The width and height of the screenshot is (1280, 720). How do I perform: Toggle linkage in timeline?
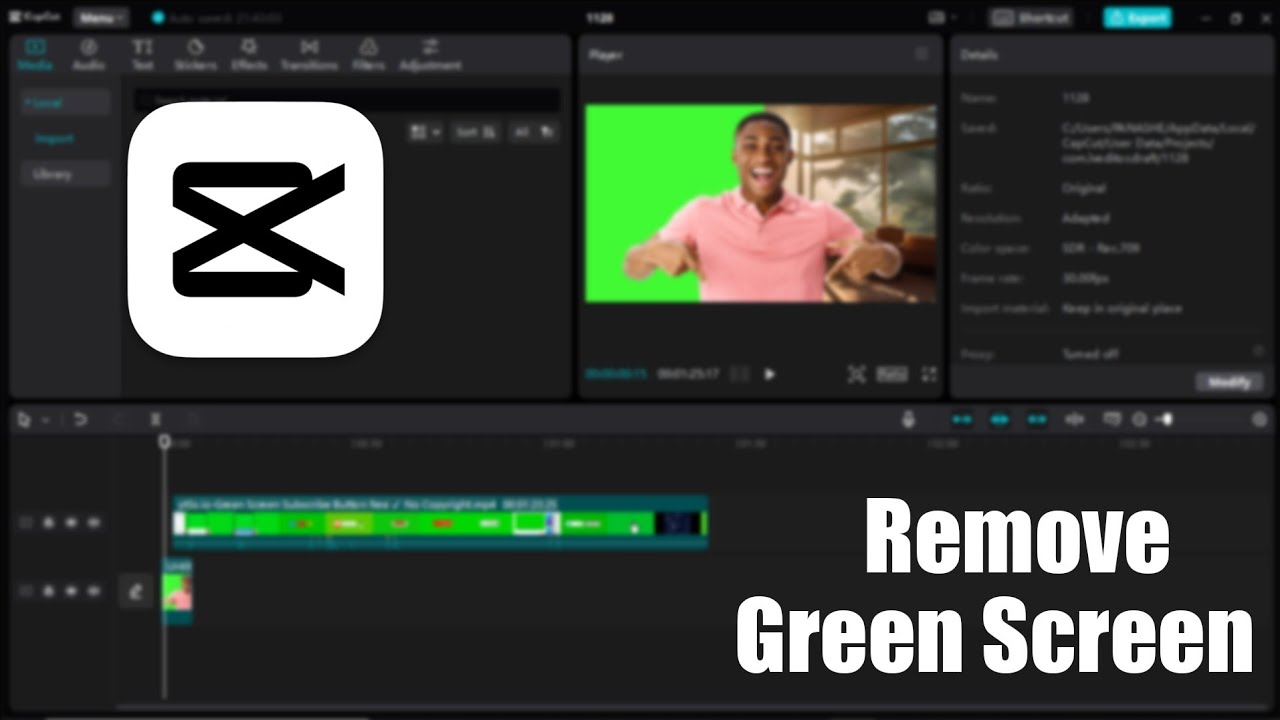click(x=1037, y=420)
